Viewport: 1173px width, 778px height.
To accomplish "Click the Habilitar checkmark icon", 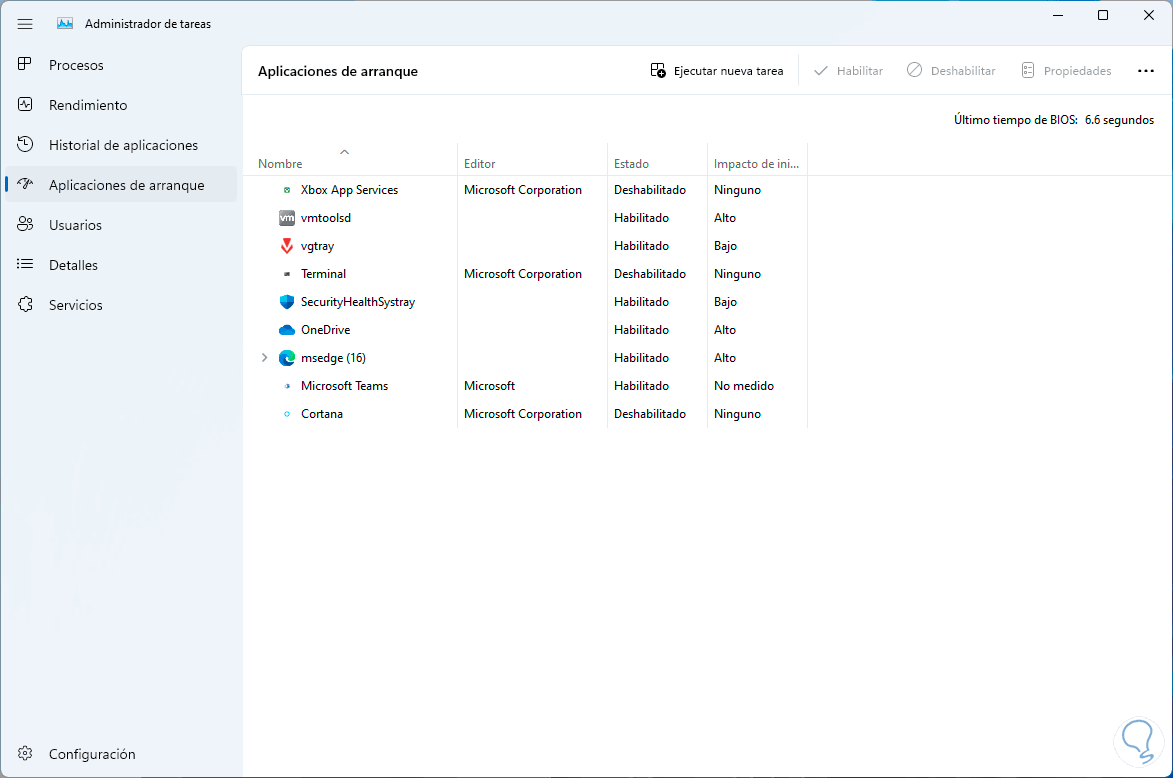I will pyautogui.click(x=821, y=70).
